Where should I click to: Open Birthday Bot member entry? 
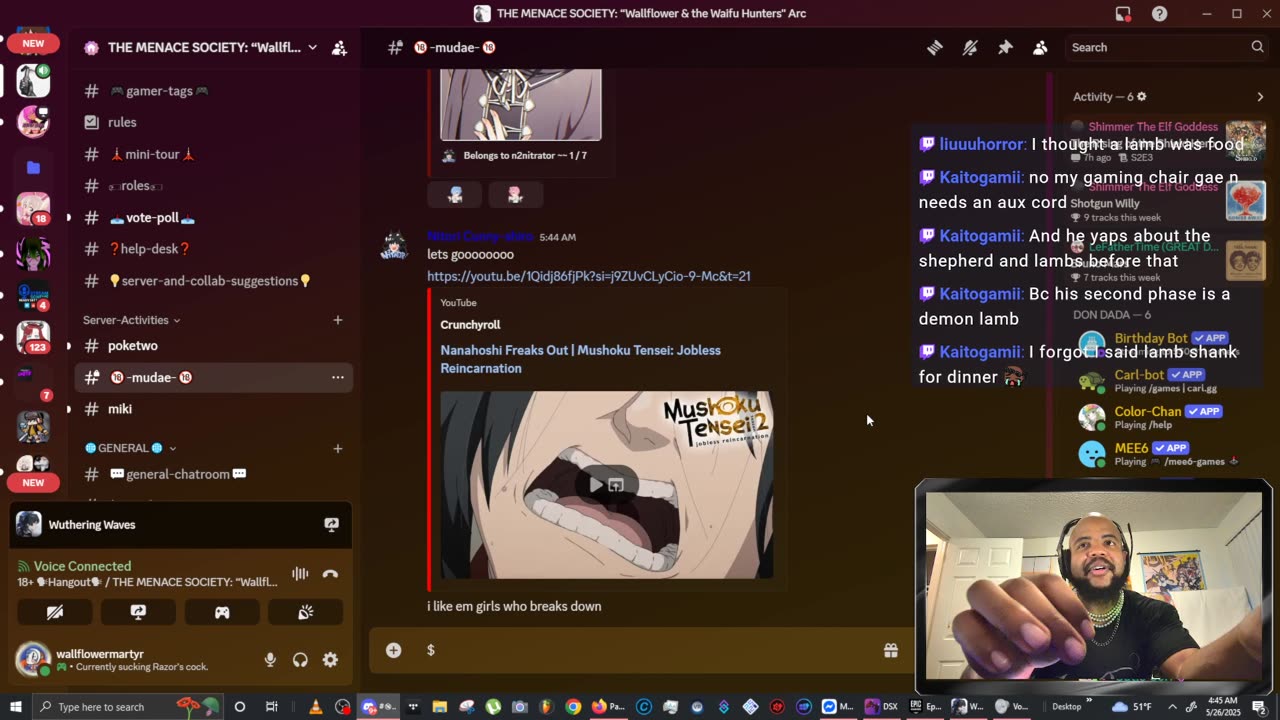point(1160,344)
